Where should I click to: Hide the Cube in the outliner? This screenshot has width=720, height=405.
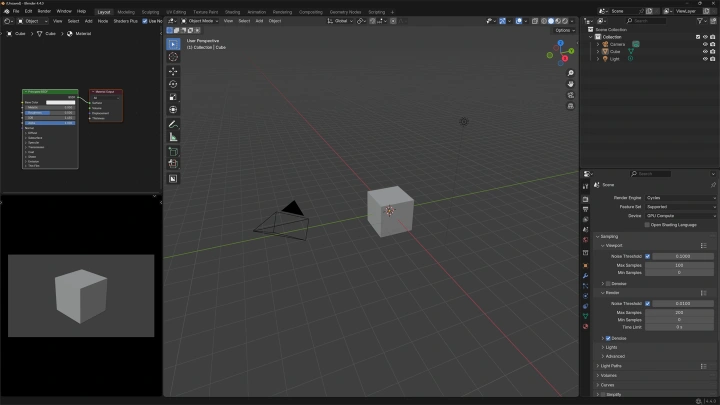click(703, 50)
